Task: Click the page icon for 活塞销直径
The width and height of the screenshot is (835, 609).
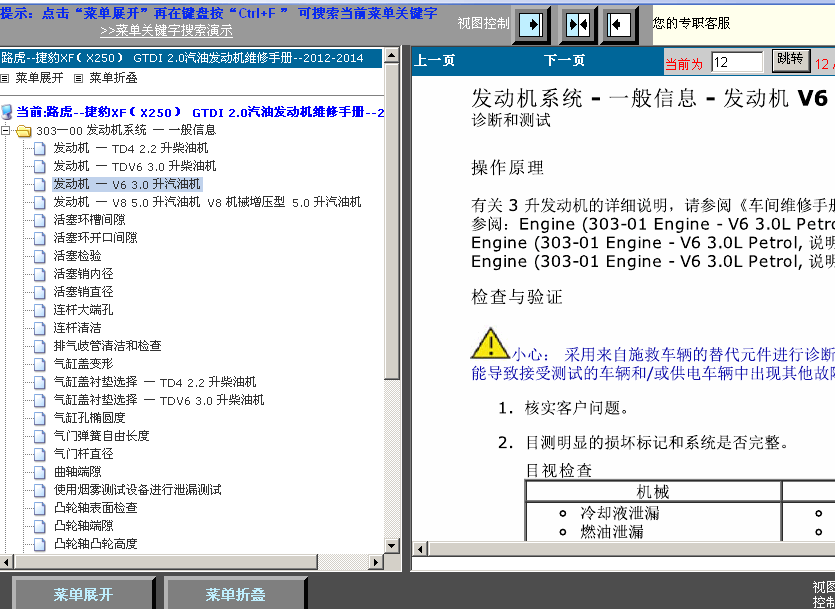Action: (40, 292)
